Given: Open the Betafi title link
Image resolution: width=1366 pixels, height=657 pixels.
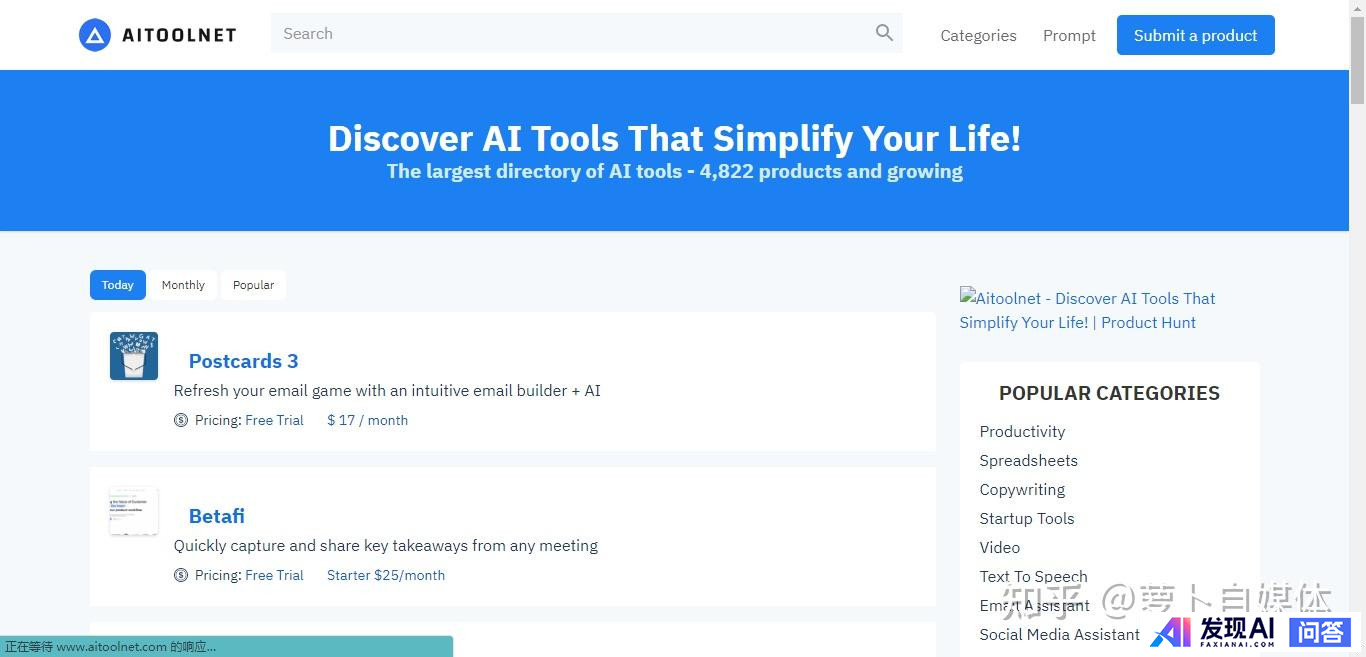Looking at the screenshot, I should (x=217, y=516).
